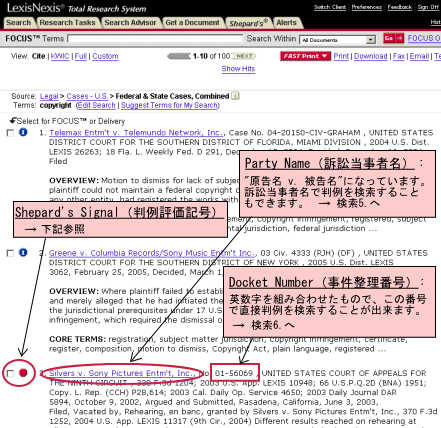Open the Legal source link
Image resolution: width=441 pixels, height=428 pixels.
[49, 96]
